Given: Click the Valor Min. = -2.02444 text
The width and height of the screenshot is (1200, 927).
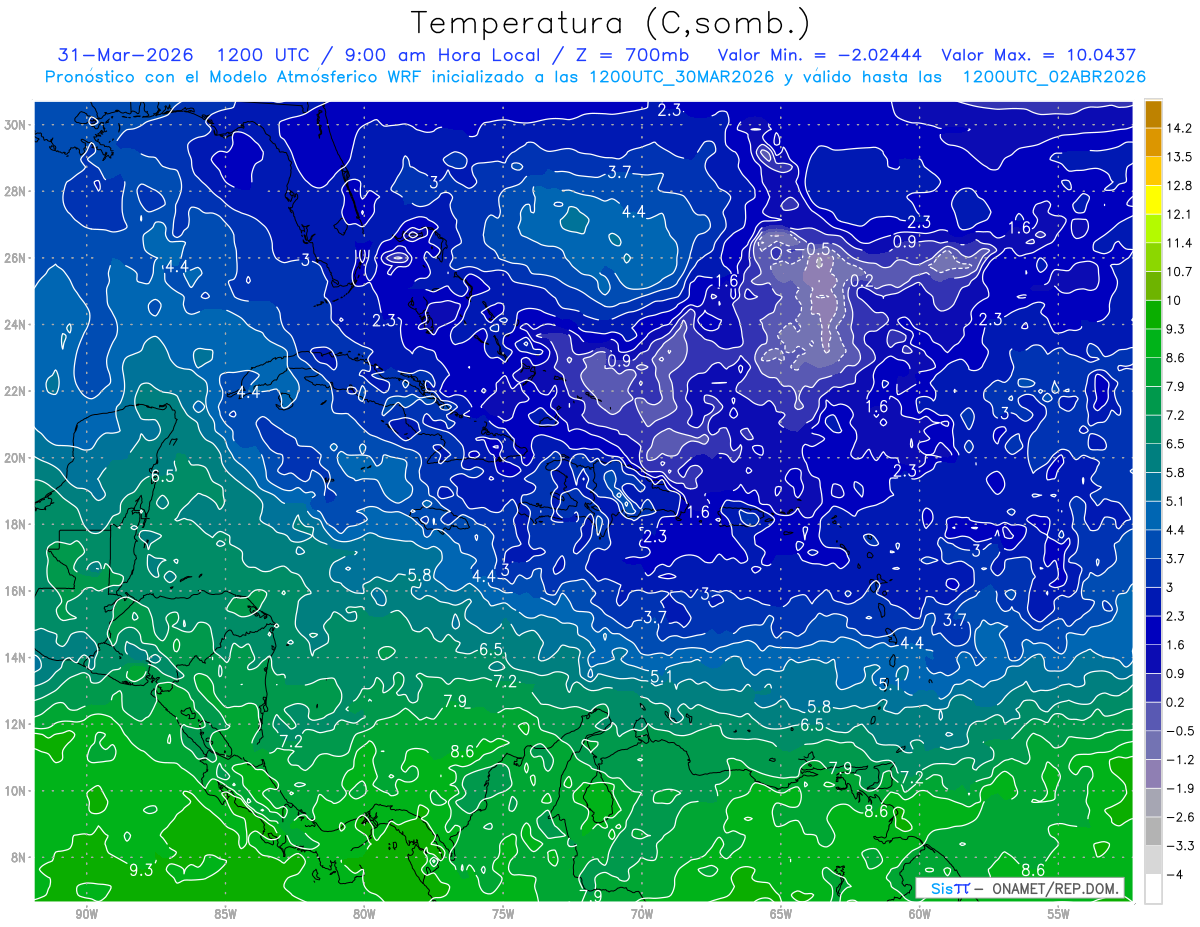Looking at the screenshot, I should pos(820,55).
